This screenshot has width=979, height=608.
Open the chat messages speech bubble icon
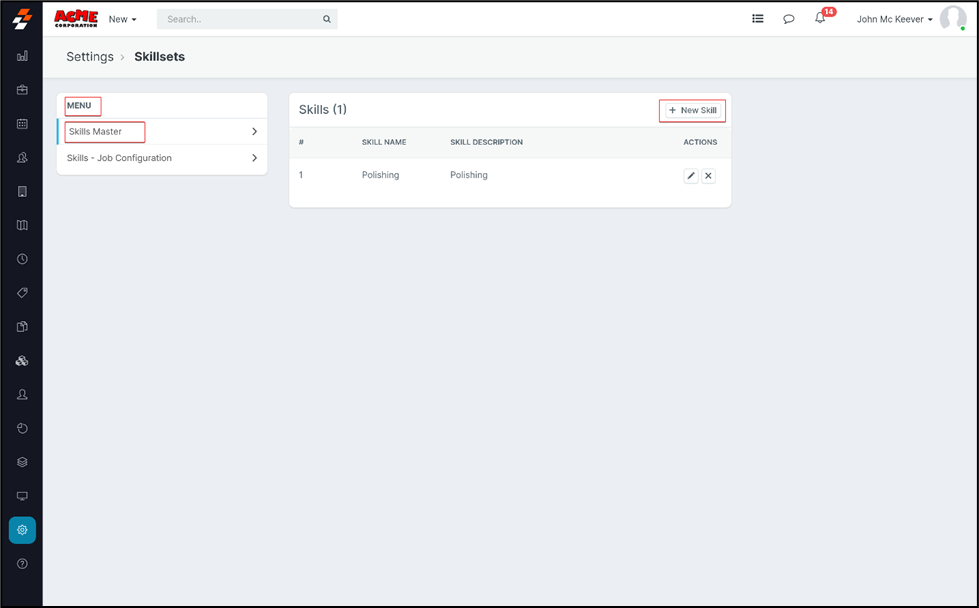pos(789,19)
